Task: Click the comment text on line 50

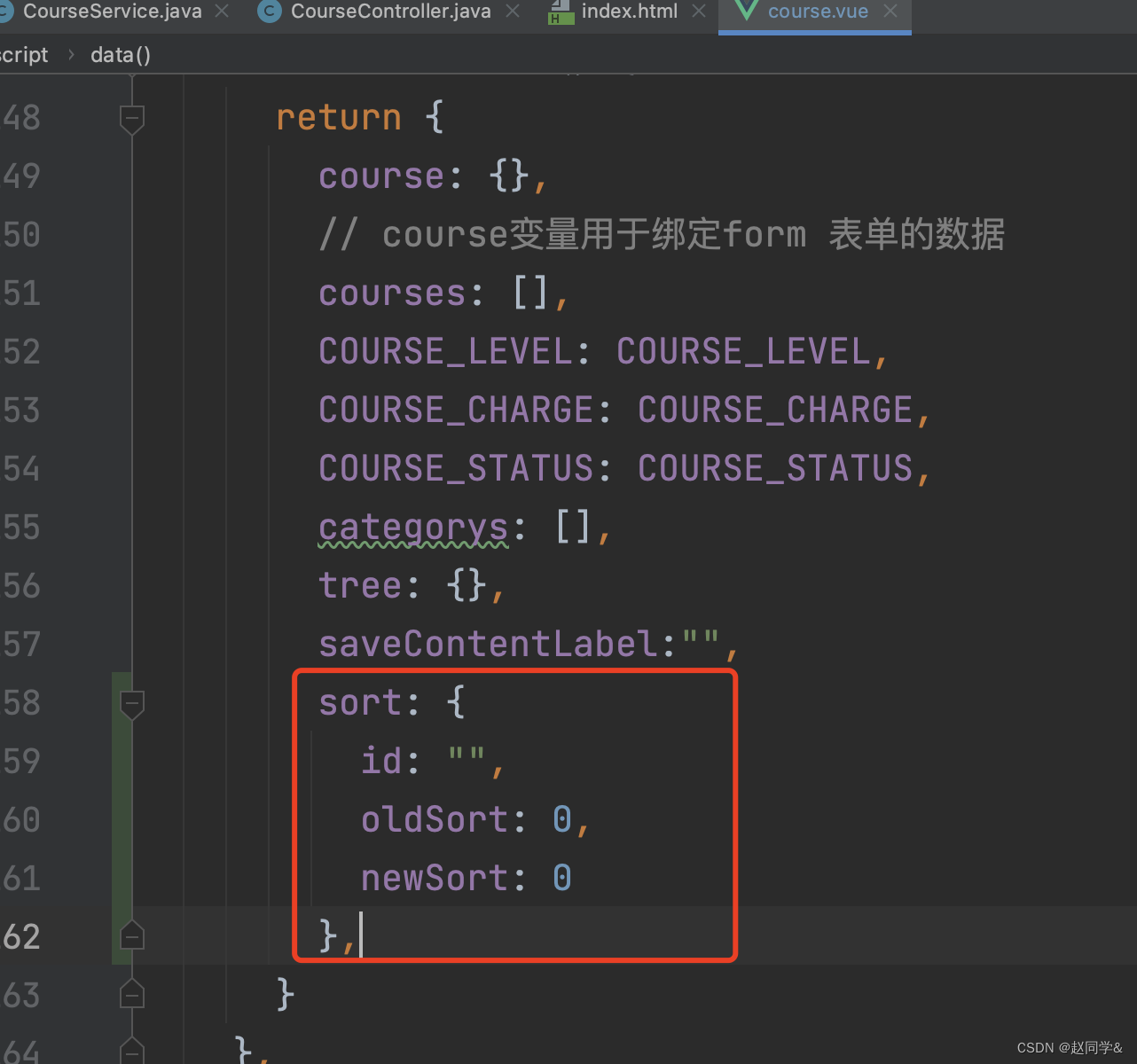Action: pyautogui.click(x=662, y=234)
